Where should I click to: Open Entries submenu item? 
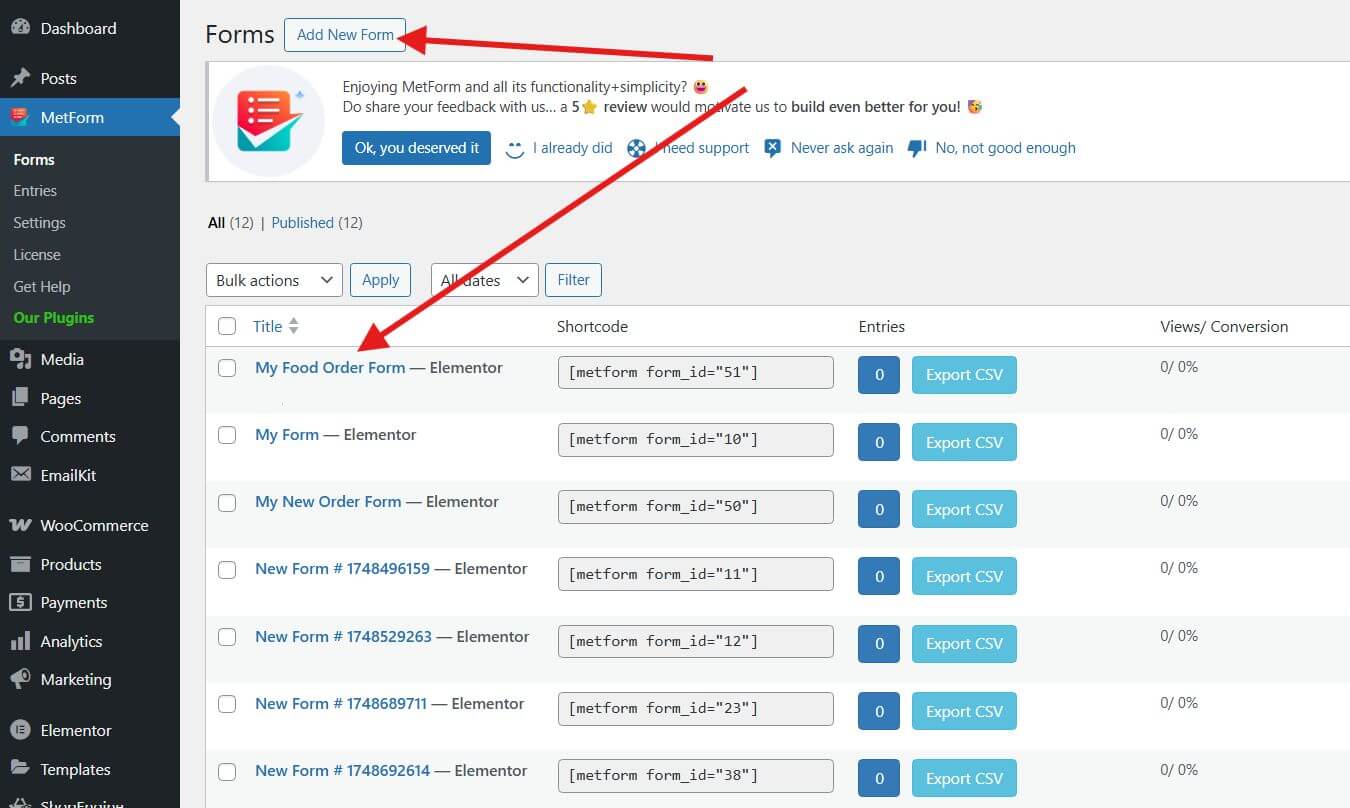click(35, 191)
